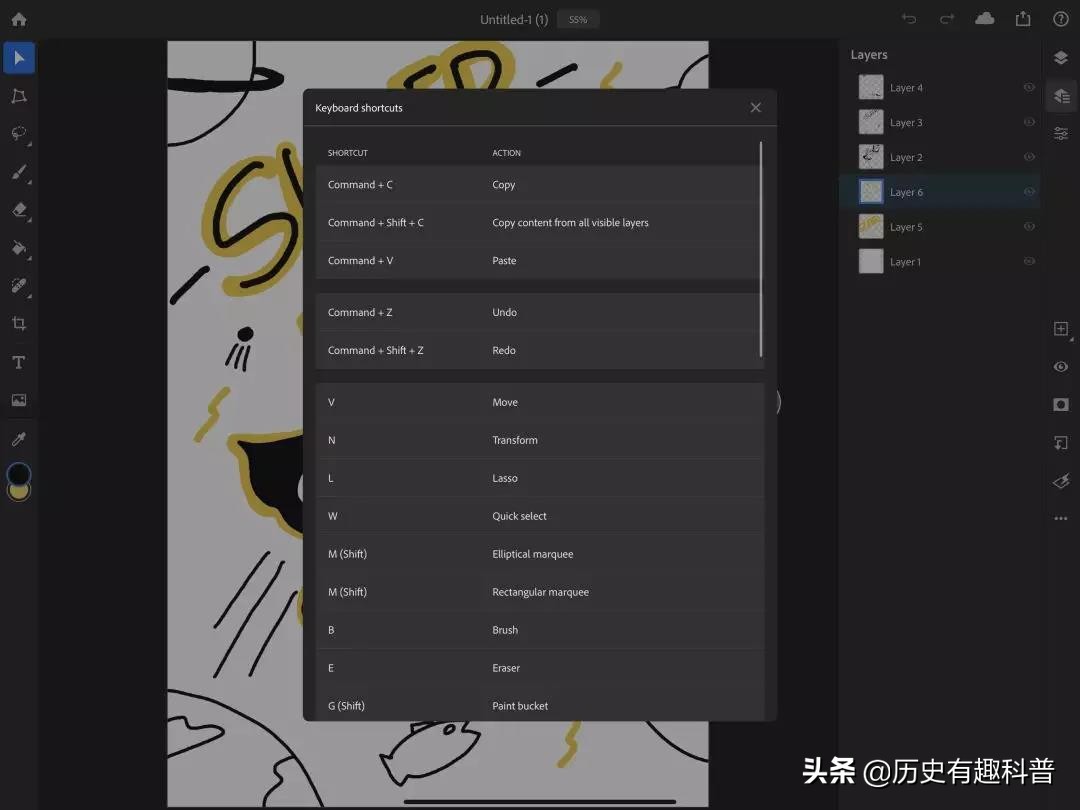The image size is (1080, 810).
Task: Pick the Paint bucket tool
Action: tap(19, 248)
